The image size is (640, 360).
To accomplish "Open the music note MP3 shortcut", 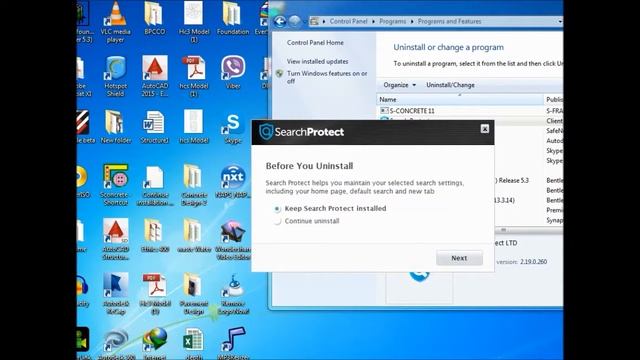I will point(233,343).
